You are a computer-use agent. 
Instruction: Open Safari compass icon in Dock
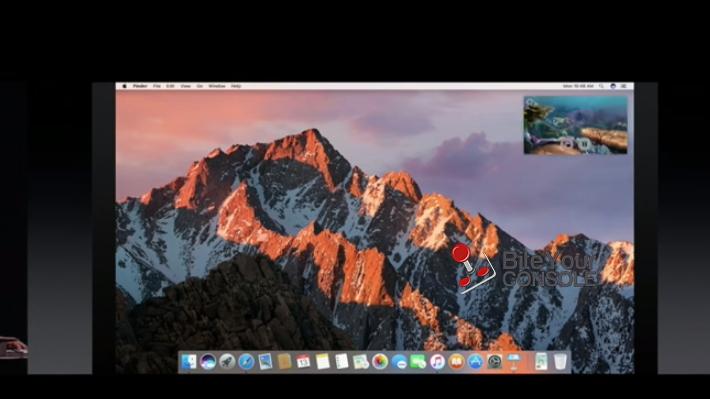pos(246,361)
